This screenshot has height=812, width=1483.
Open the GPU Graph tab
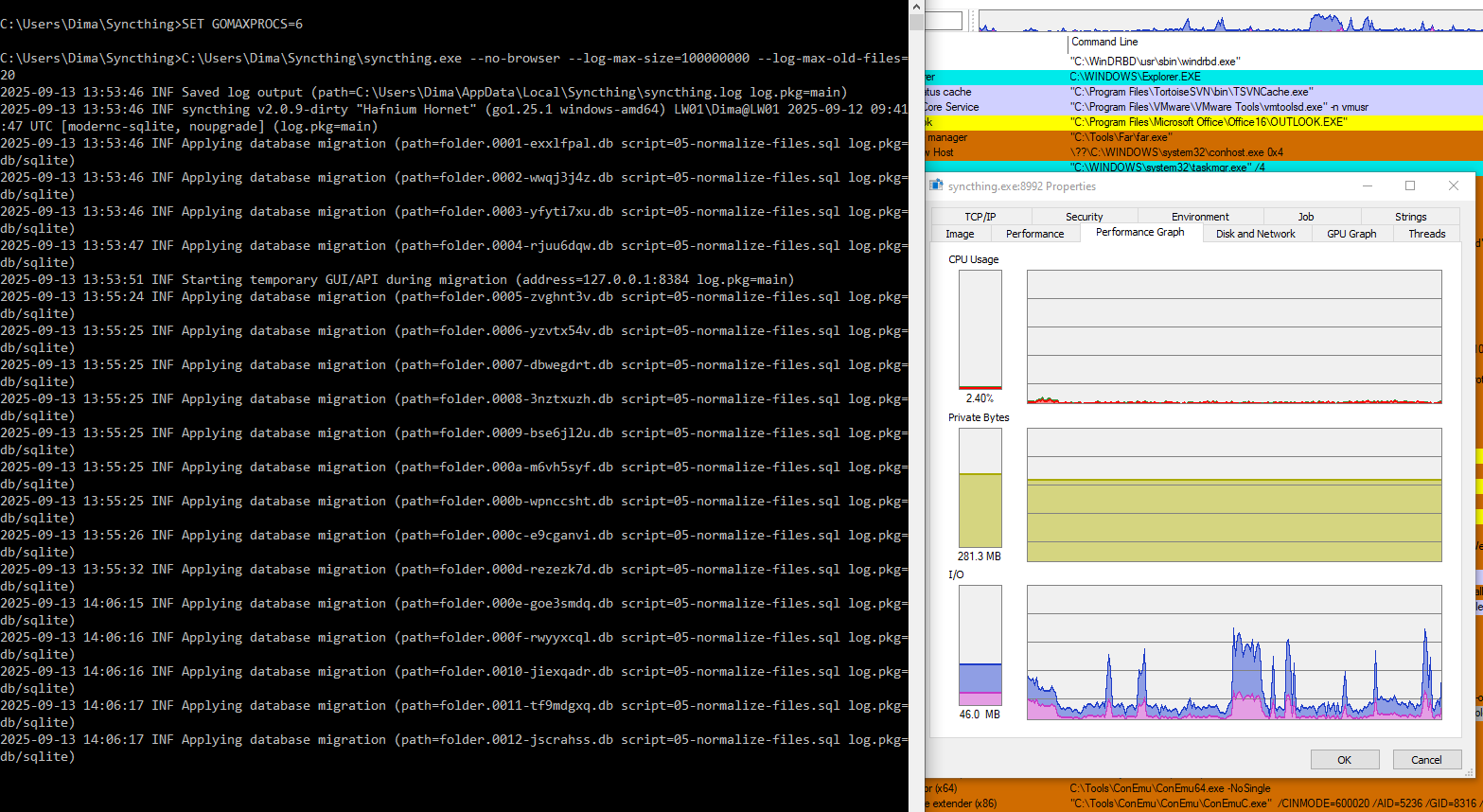[1351, 234]
